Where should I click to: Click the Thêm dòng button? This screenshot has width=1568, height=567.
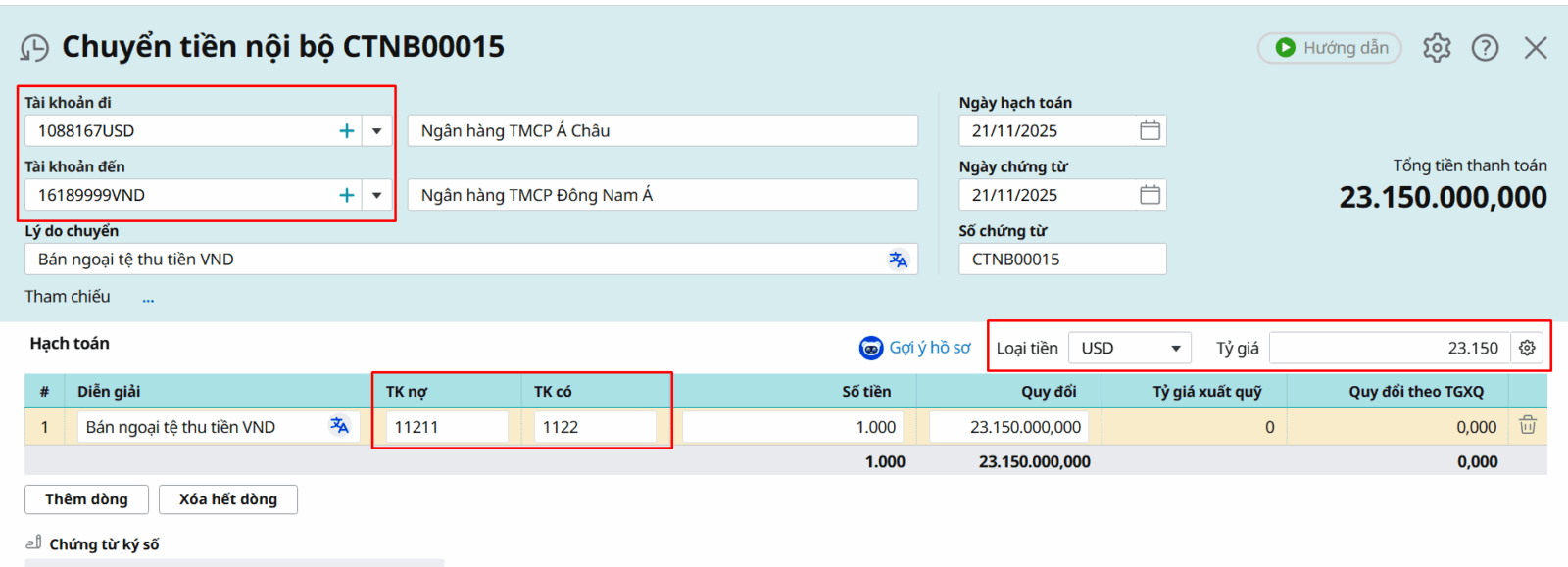[86, 499]
